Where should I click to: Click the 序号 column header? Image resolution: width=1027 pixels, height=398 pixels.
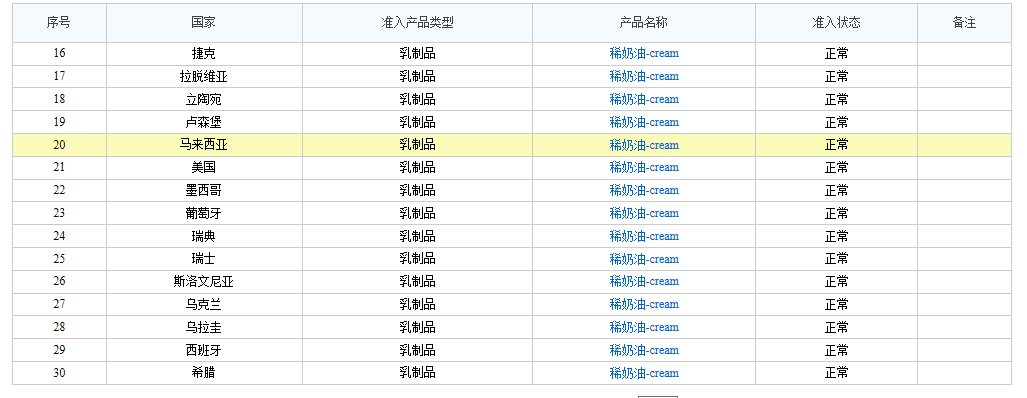[x=59, y=23]
